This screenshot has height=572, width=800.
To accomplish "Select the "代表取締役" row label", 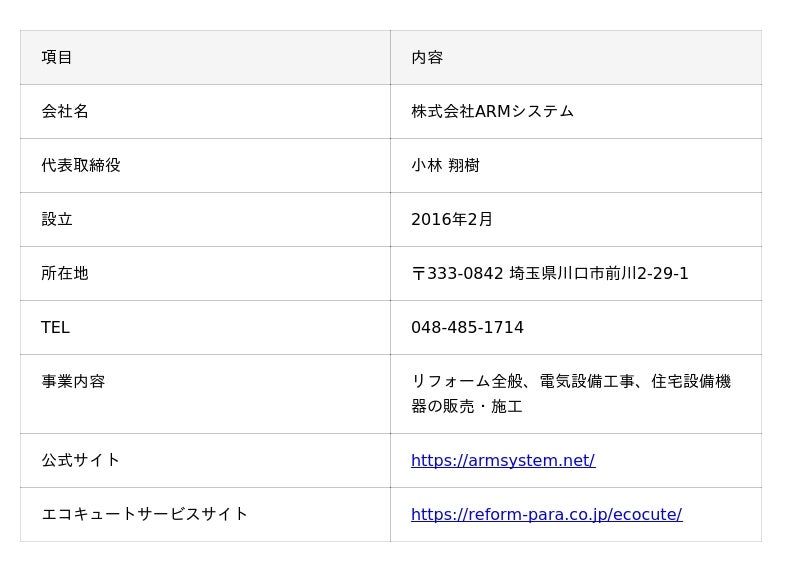I will point(81,165).
